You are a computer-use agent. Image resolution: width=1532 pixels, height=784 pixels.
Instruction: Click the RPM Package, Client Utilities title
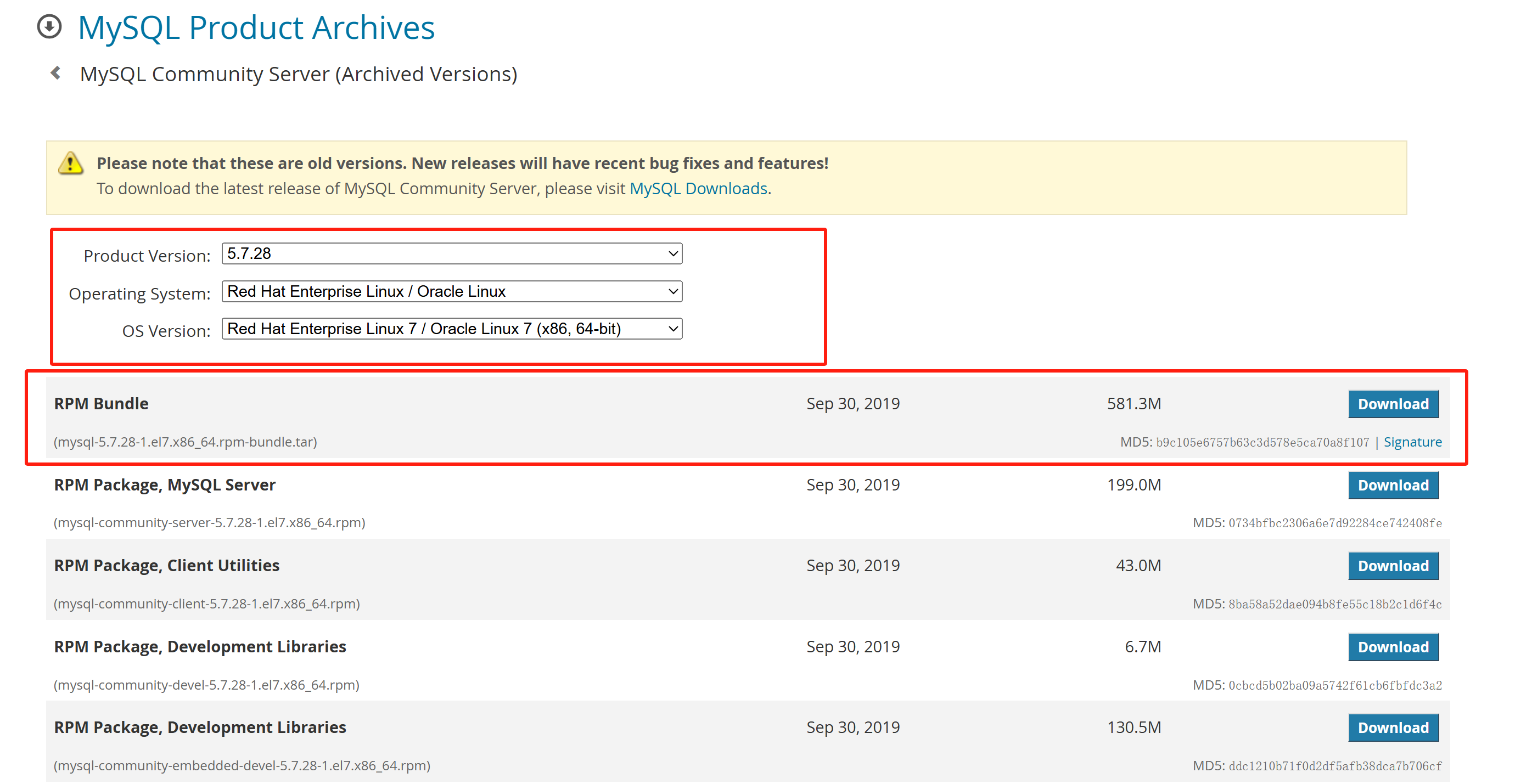(166, 566)
